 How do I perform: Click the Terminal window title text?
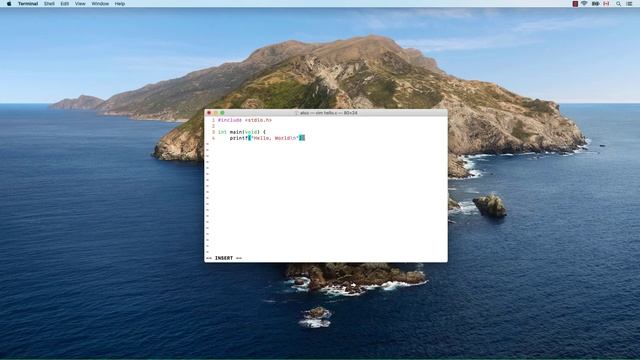click(329, 113)
